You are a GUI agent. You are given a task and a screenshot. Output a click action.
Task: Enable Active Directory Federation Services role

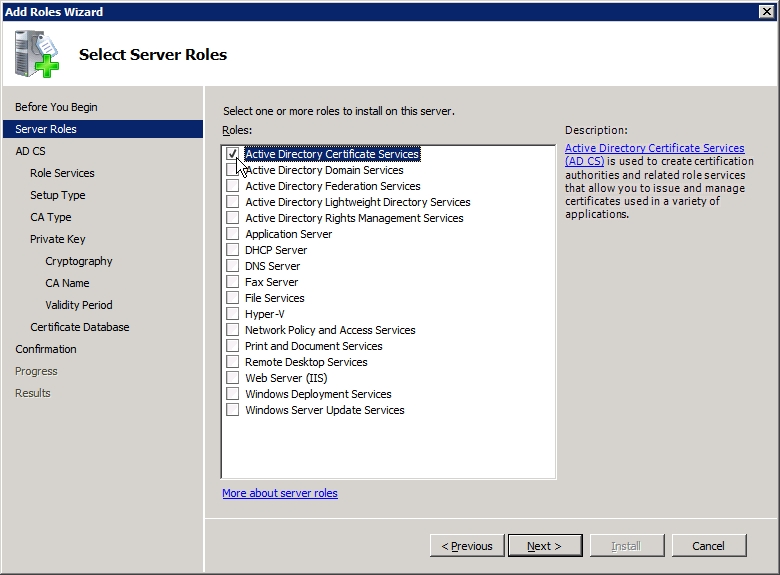pyautogui.click(x=232, y=186)
